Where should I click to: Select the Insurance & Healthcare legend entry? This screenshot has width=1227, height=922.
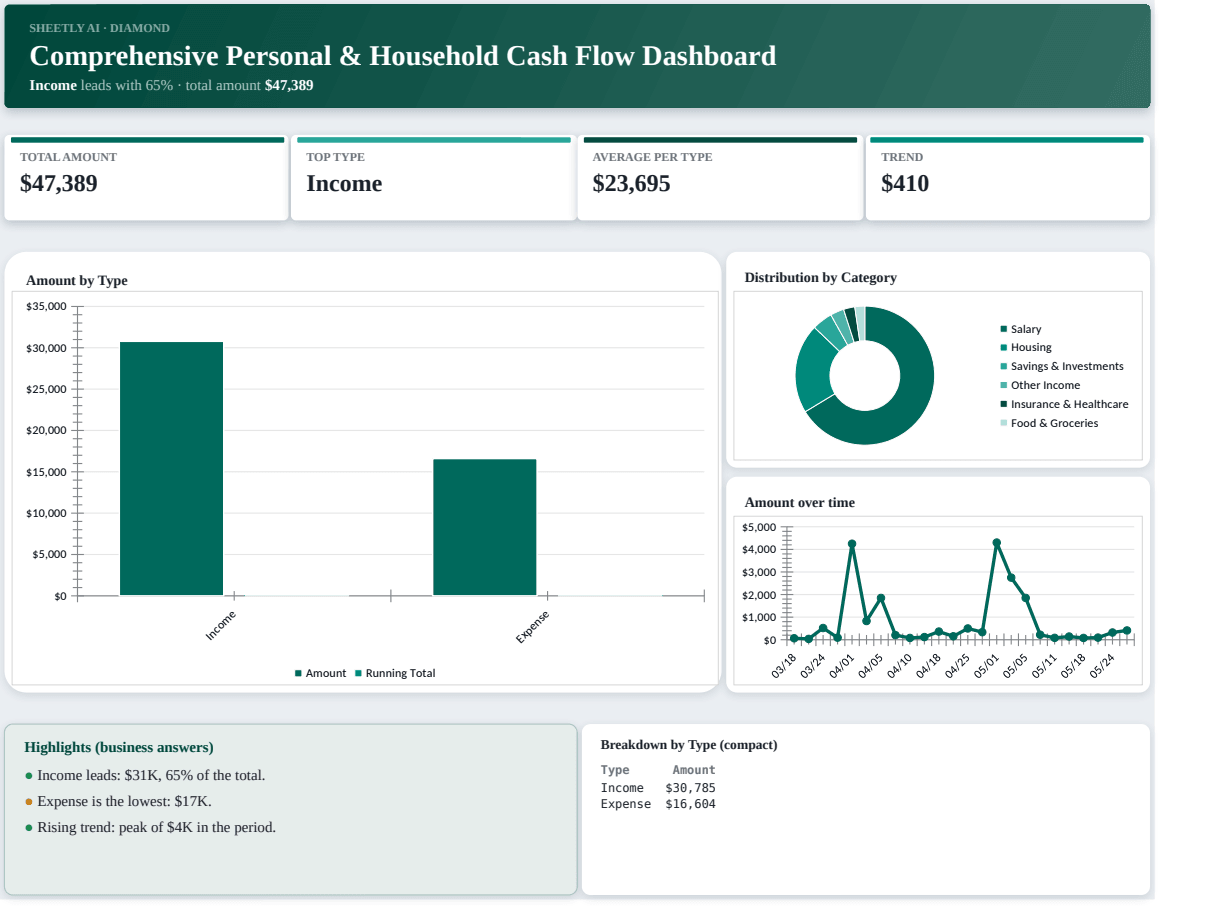(1064, 404)
